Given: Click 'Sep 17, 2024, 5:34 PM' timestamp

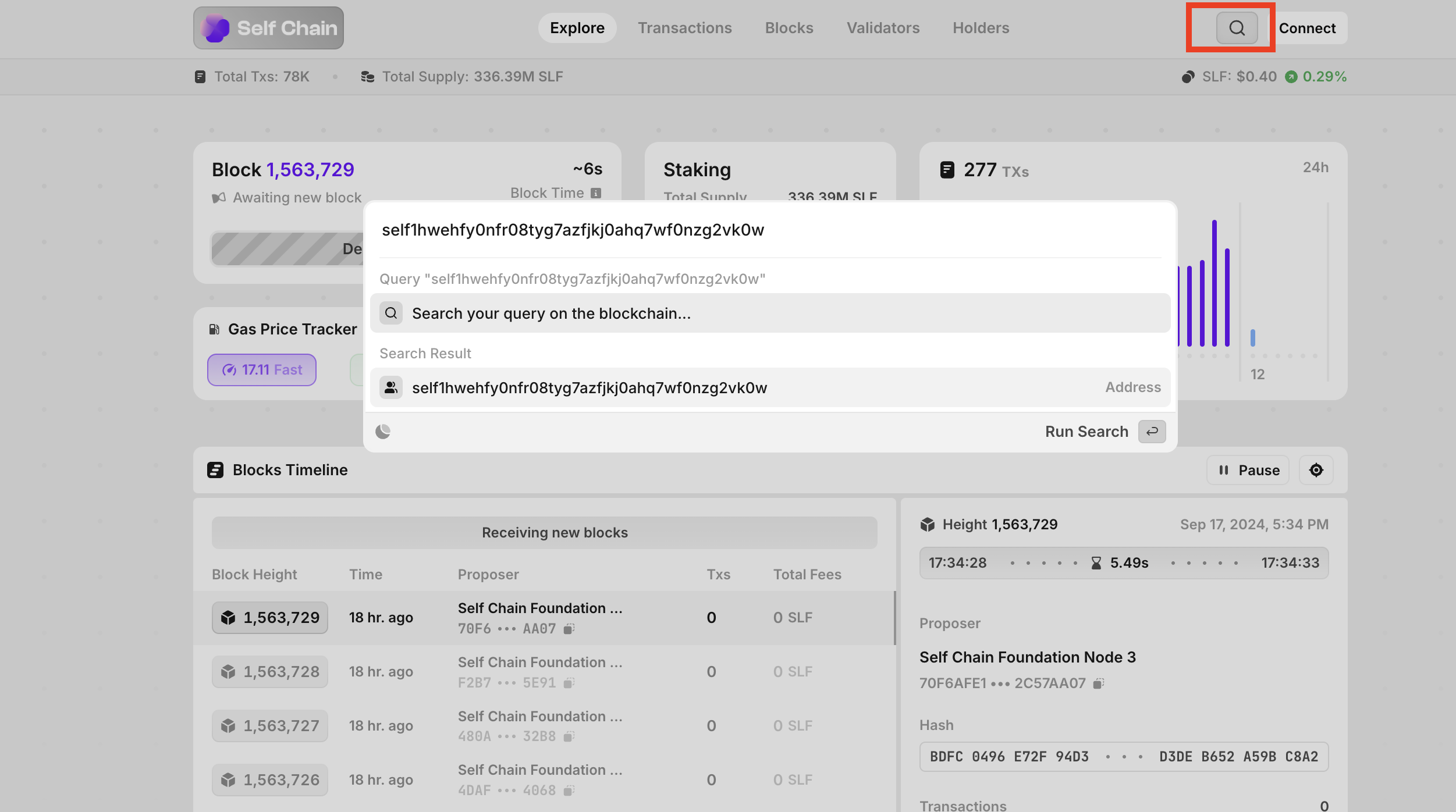Looking at the screenshot, I should point(1254,525).
